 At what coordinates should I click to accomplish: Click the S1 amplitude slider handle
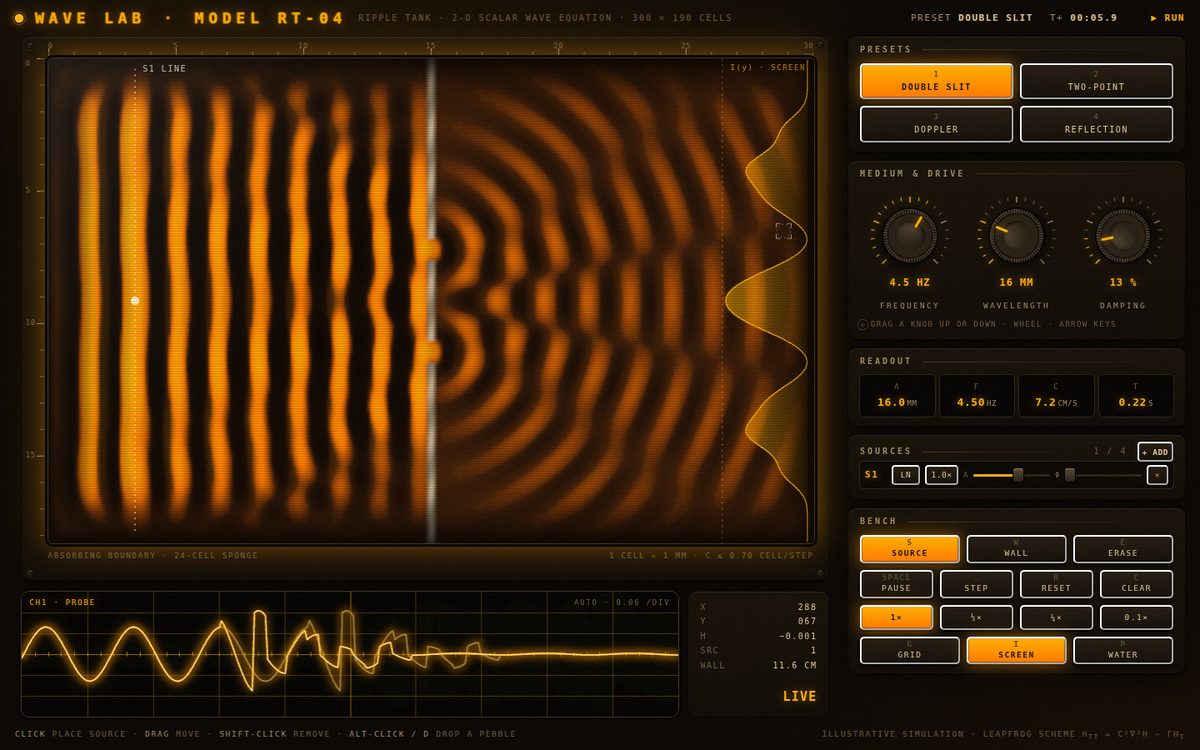1018,475
